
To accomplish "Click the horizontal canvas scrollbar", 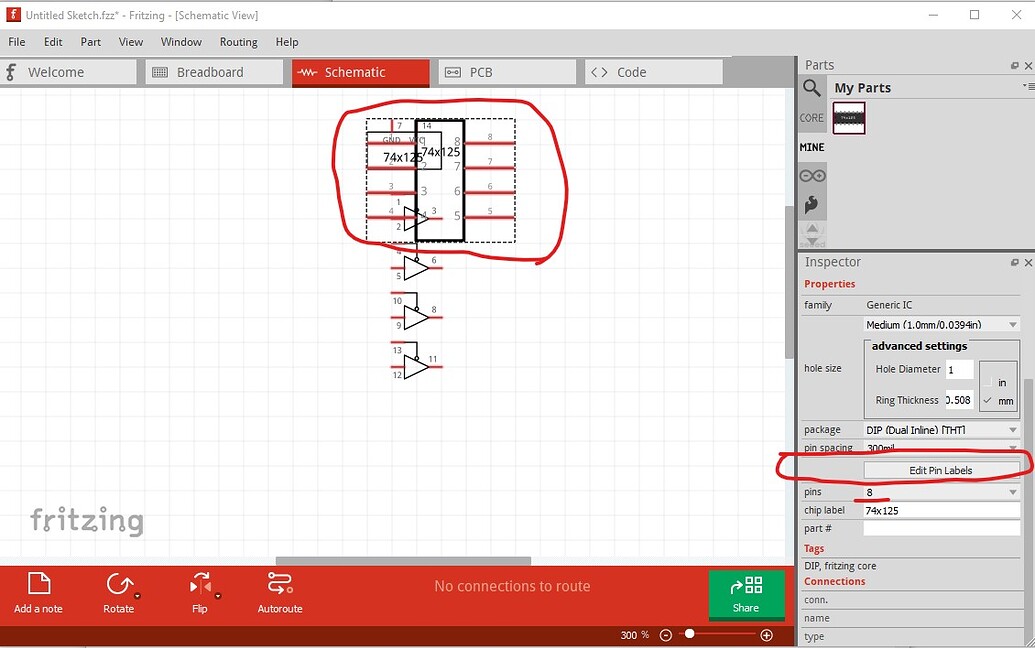I will pyautogui.click(x=403, y=561).
